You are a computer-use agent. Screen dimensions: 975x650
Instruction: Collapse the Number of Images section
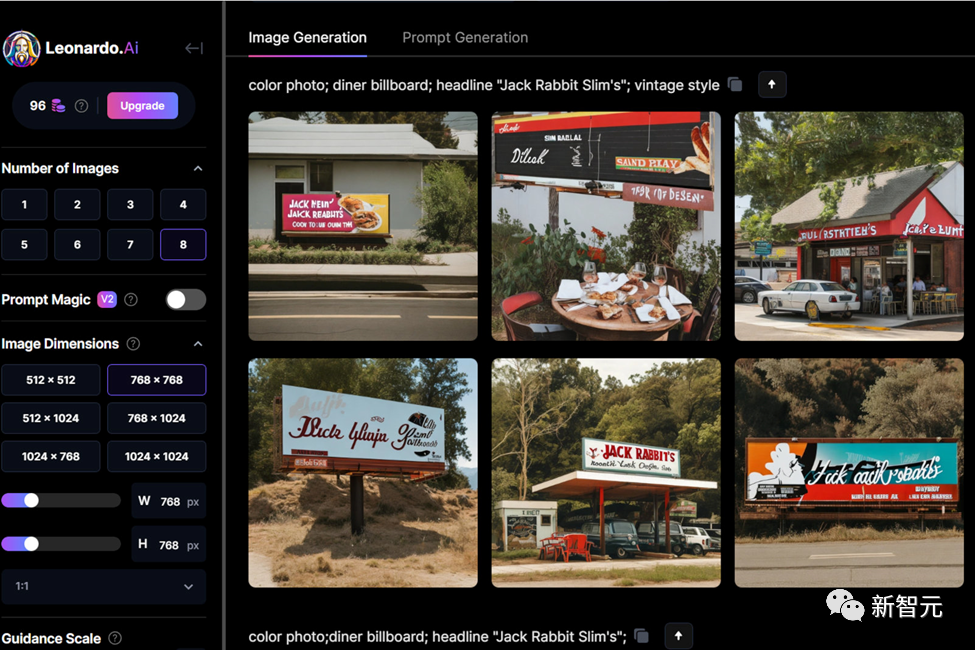[198, 169]
